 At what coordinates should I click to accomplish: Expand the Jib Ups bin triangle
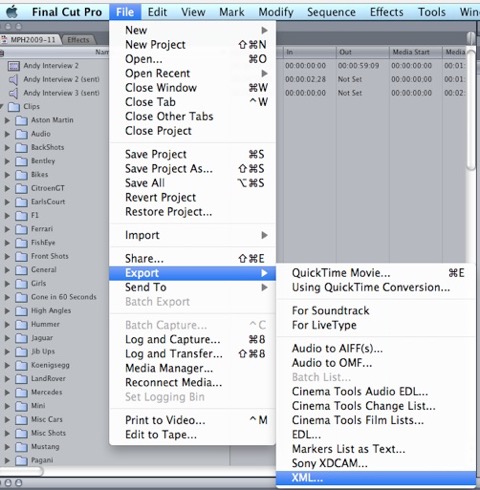coord(7,352)
